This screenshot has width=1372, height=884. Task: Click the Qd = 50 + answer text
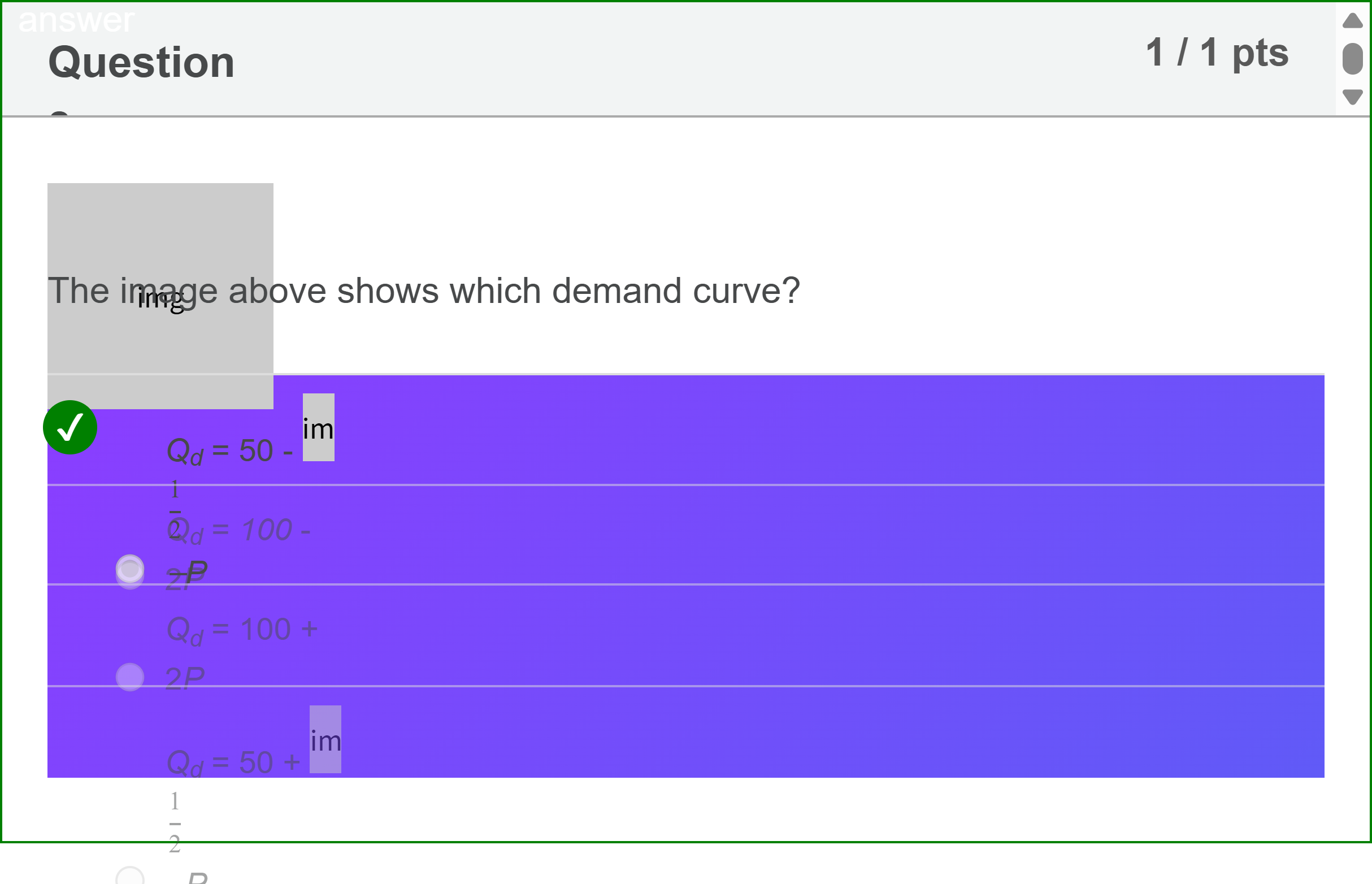pyautogui.click(x=233, y=763)
